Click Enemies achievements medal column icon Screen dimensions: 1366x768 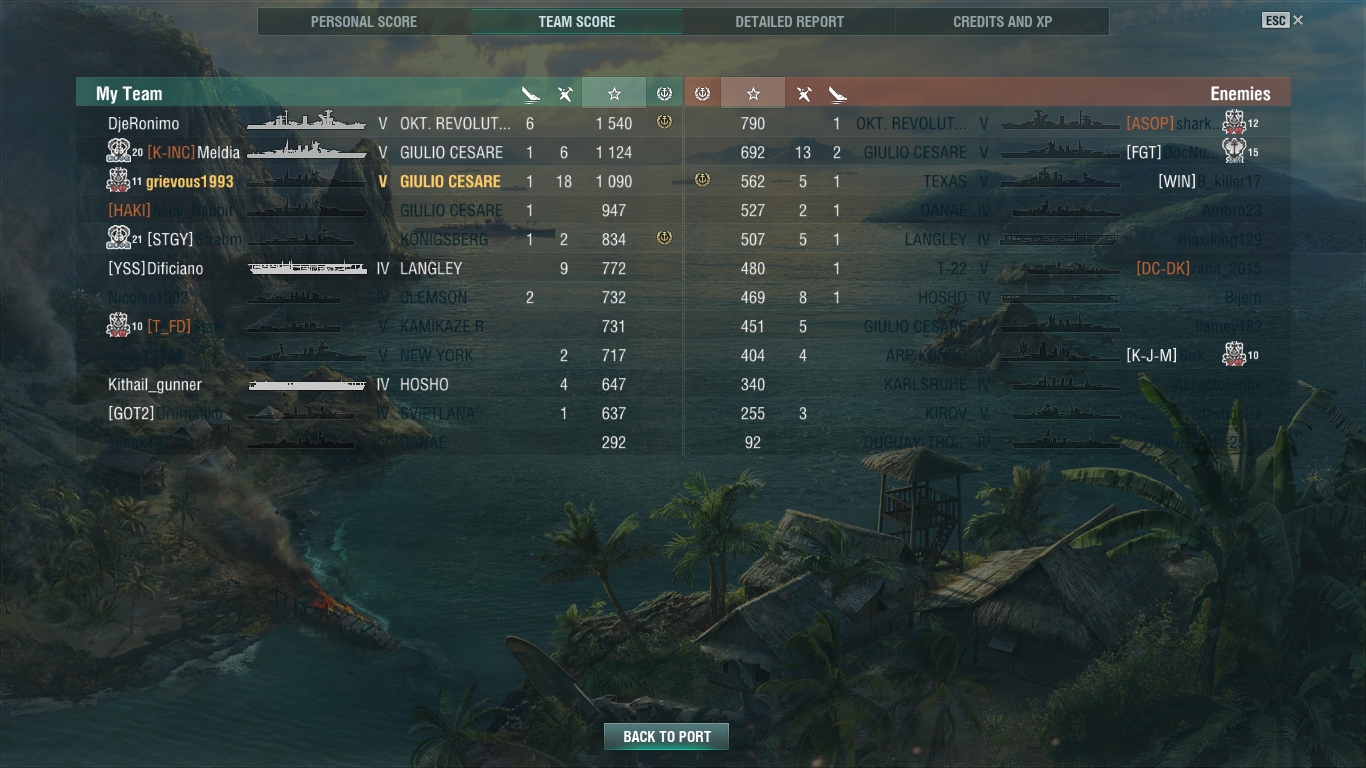[702, 93]
